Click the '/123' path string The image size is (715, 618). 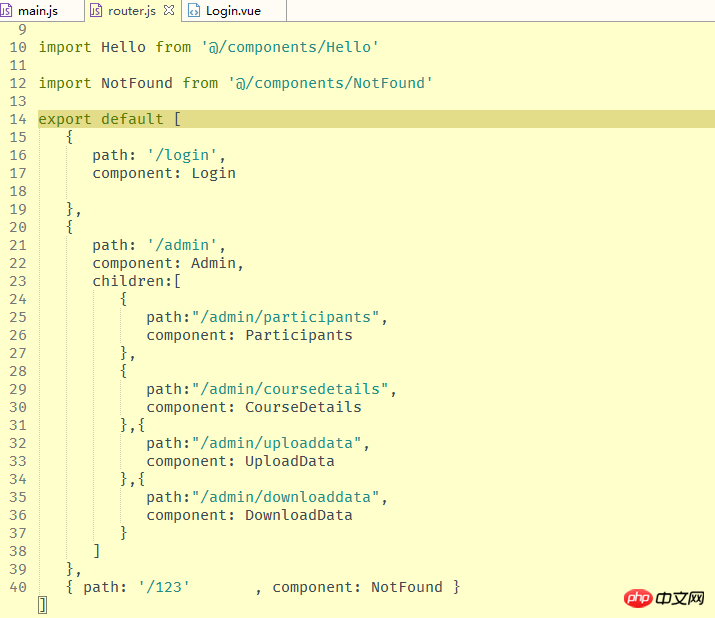[164, 587]
